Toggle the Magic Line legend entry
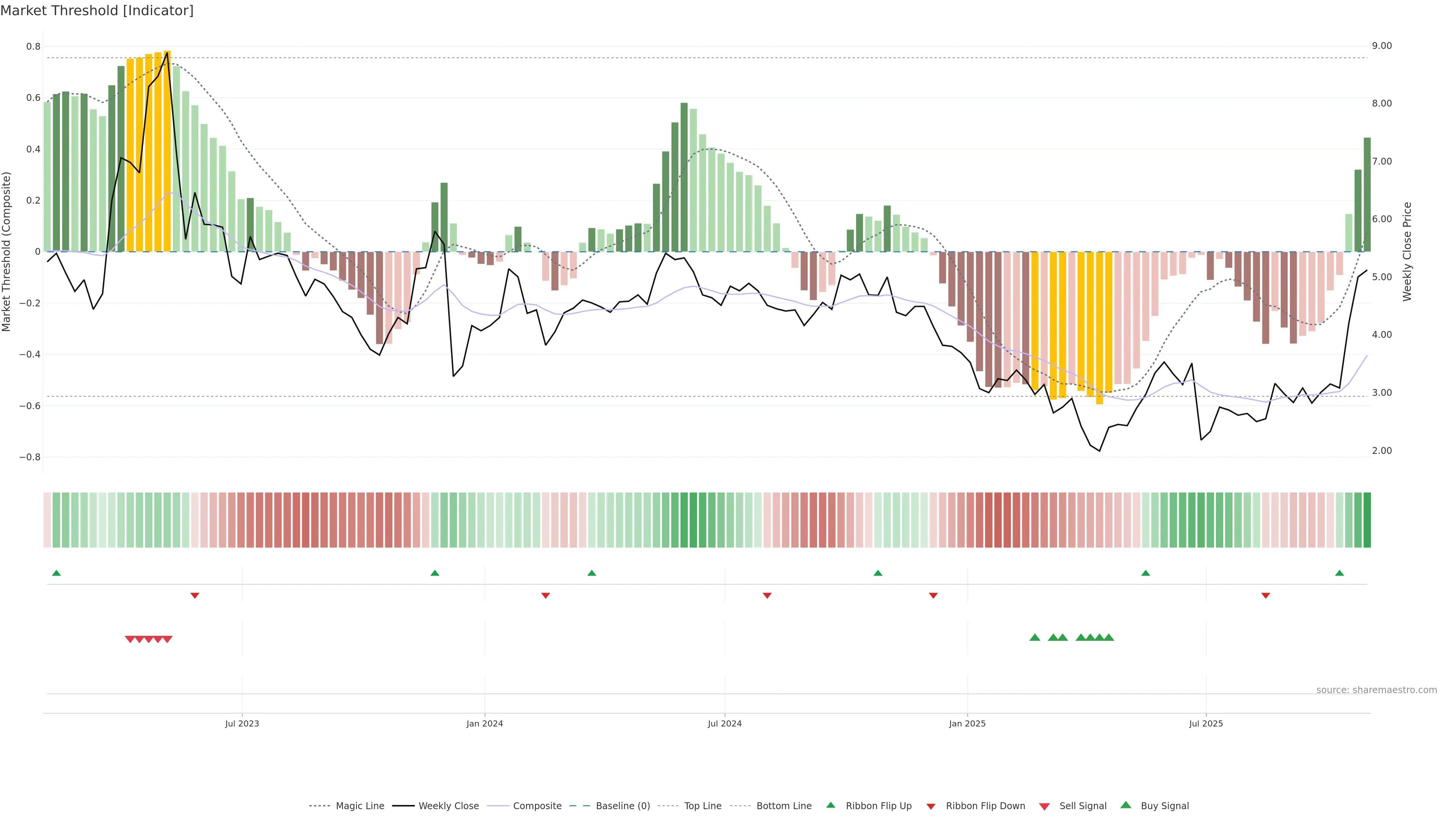This screenshot has width=1456, height=819. (x=359, y=806)
